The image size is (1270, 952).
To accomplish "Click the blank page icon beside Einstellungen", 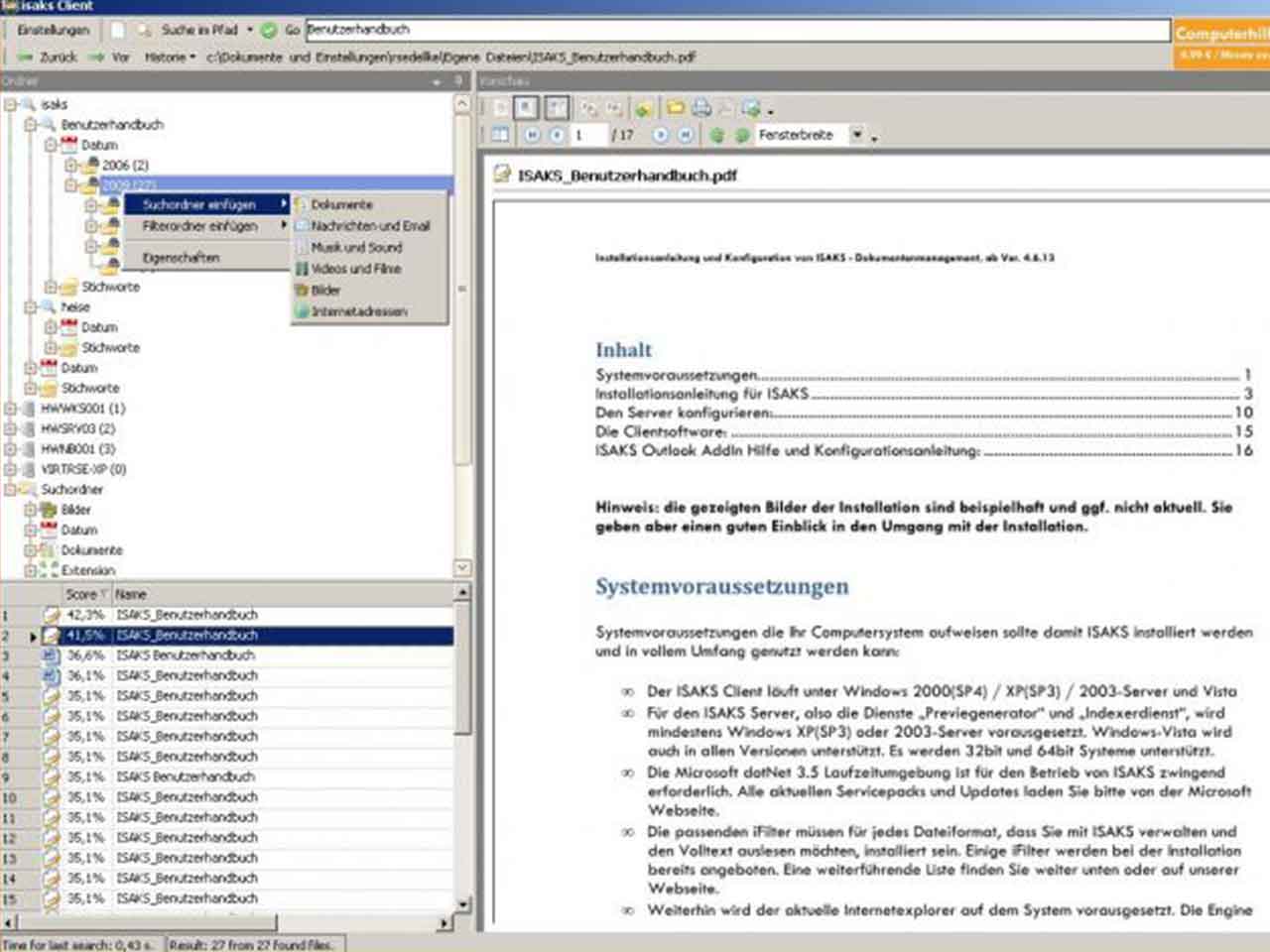I will (117, 30).
